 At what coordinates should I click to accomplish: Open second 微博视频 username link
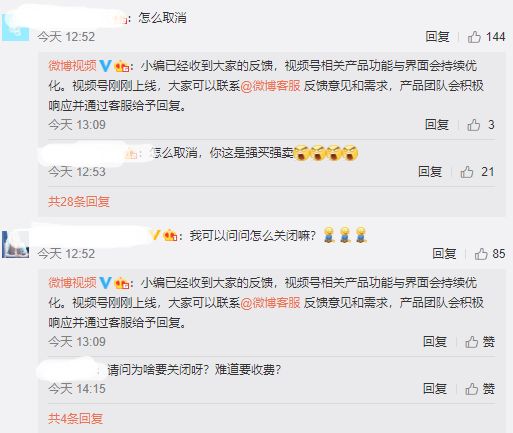72,283
